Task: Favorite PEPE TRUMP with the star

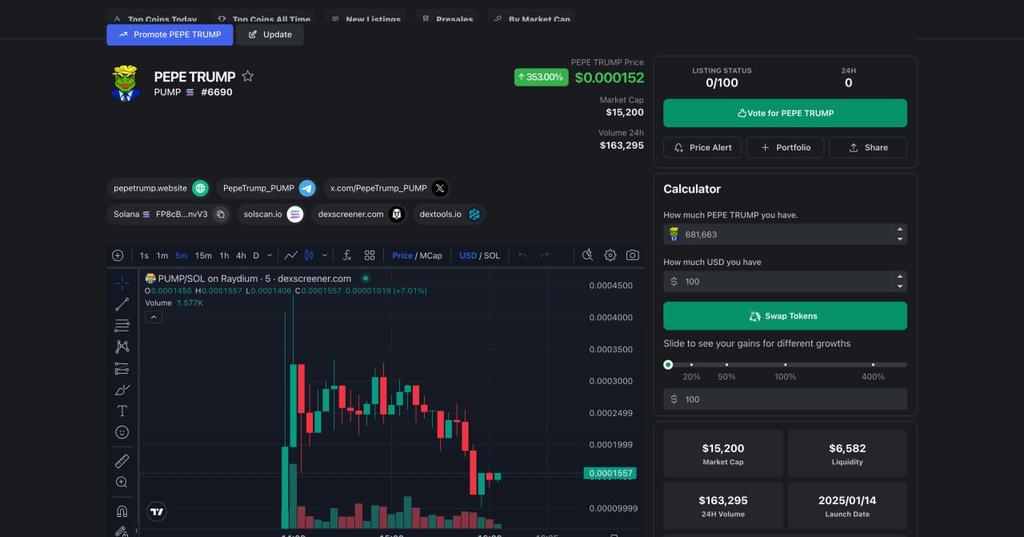Action: (248, 76)
